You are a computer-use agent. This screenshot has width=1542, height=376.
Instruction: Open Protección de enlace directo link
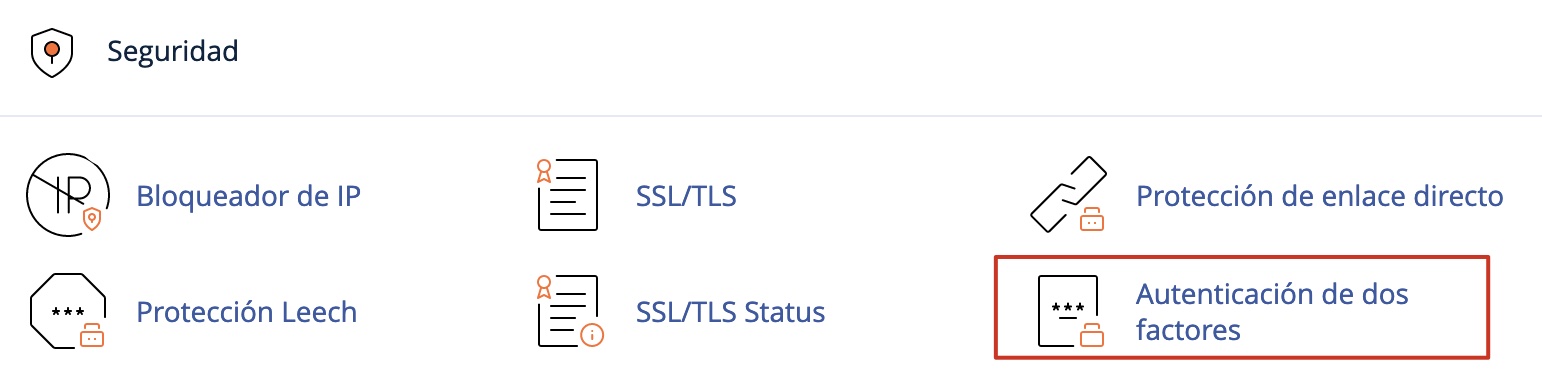(1320, 195)
